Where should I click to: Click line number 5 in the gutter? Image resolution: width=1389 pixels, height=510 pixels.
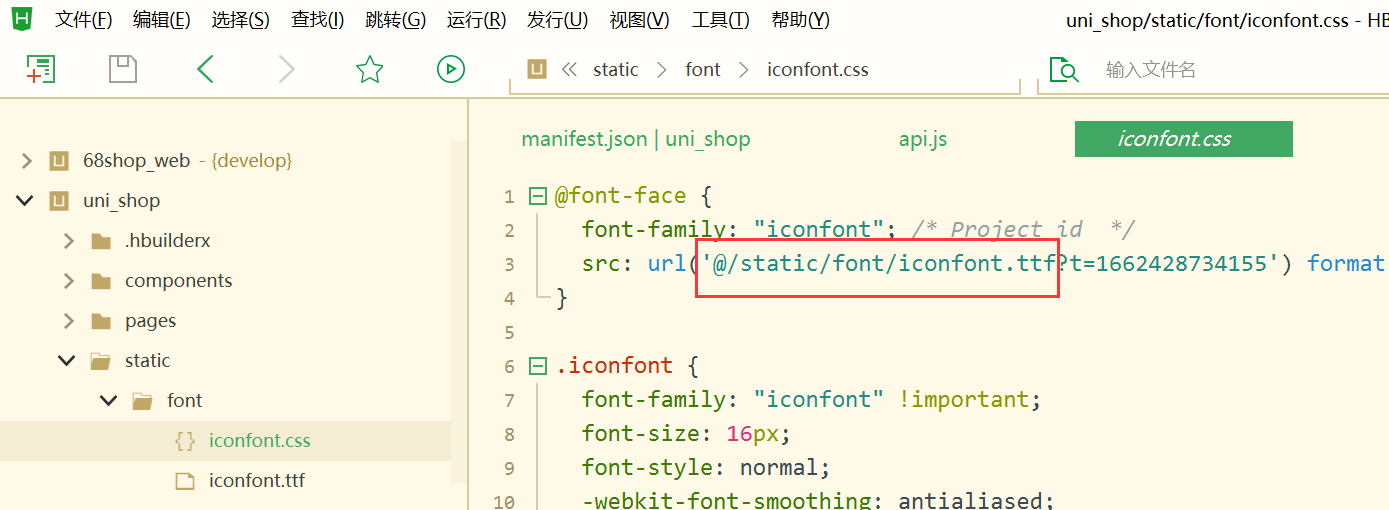(510, 332)
